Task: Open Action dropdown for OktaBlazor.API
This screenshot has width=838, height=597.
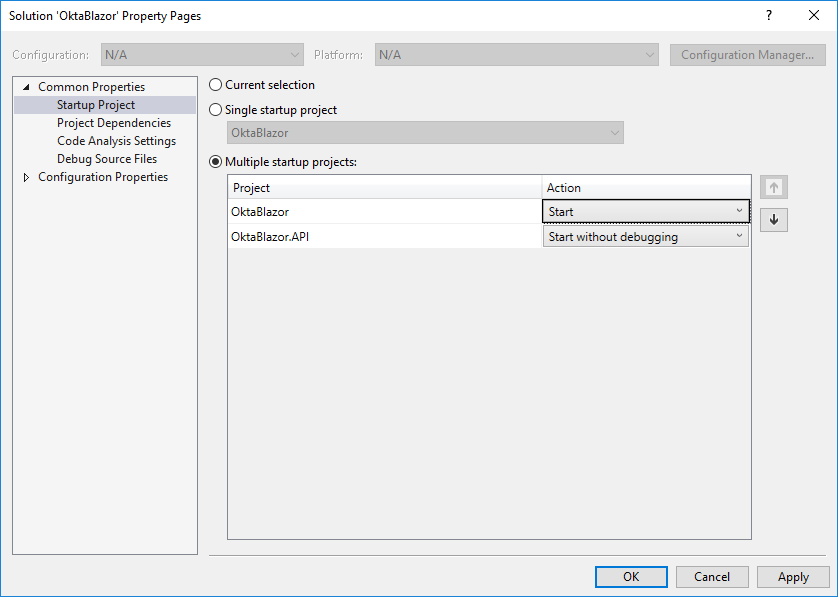Action: tap(645, 237)
